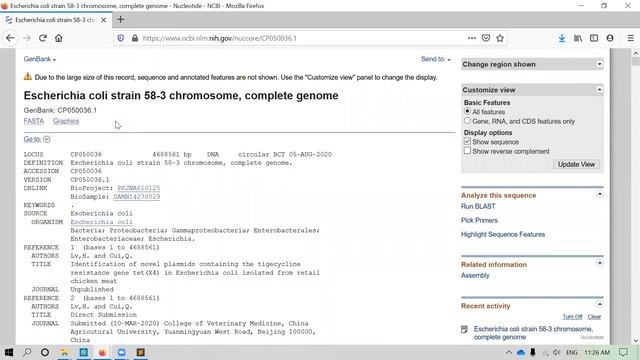
Task: Collapse the Analyze this sequence section
Action: (599, 194)
